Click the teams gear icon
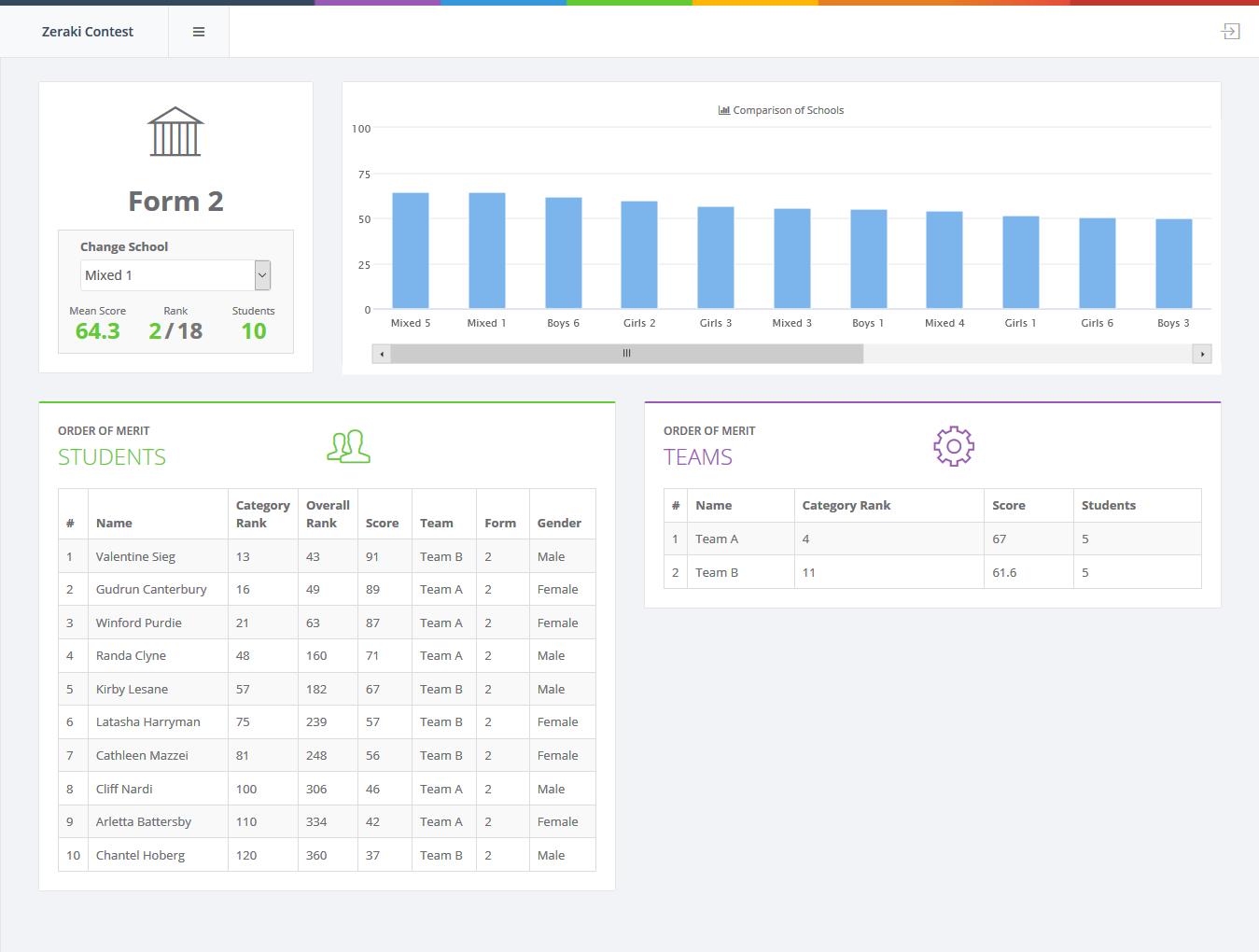1259x952 pixels. [954, 446]
